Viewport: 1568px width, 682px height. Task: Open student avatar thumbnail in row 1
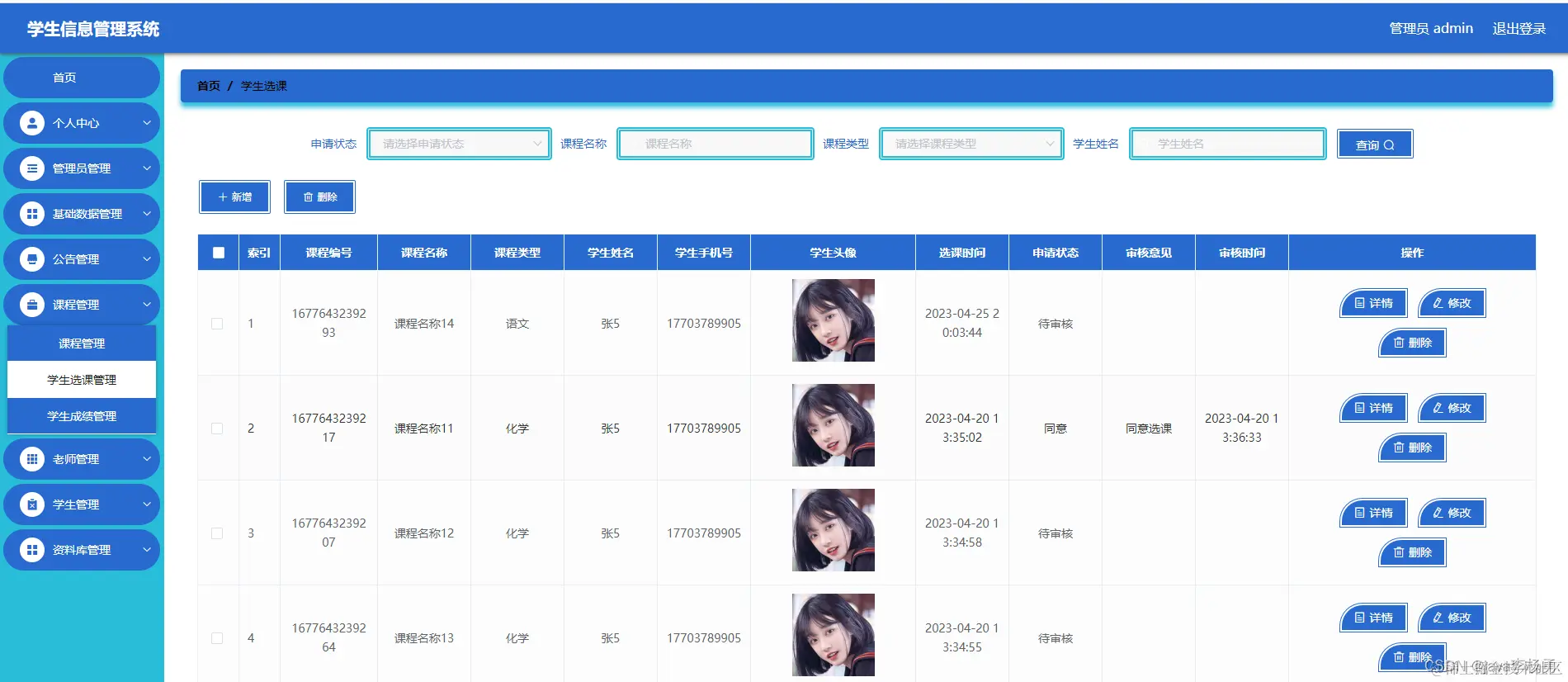tap(834, 320)
